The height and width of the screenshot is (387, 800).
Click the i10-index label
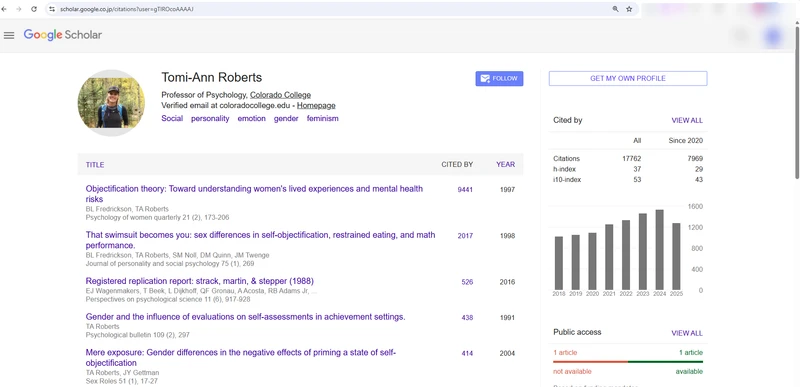567,179
